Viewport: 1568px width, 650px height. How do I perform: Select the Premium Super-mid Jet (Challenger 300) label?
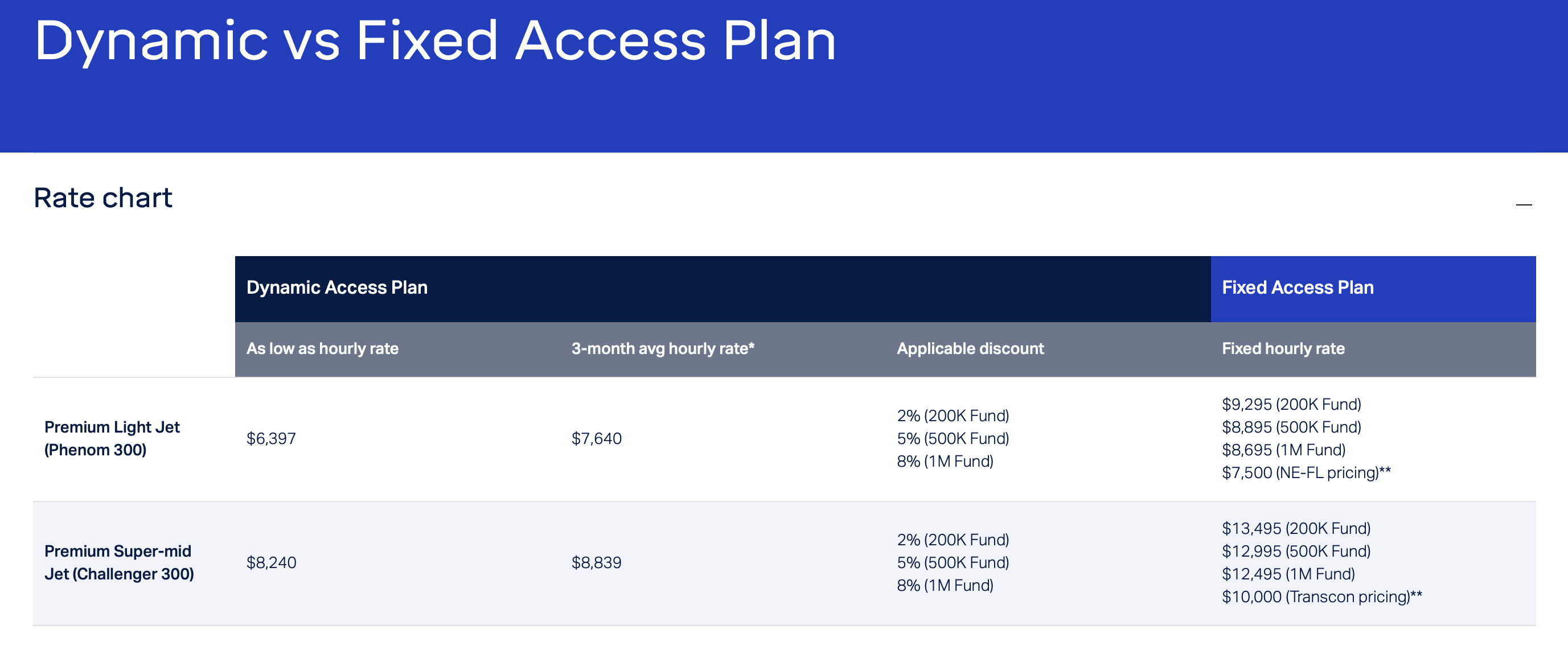(x=120, y=562)
